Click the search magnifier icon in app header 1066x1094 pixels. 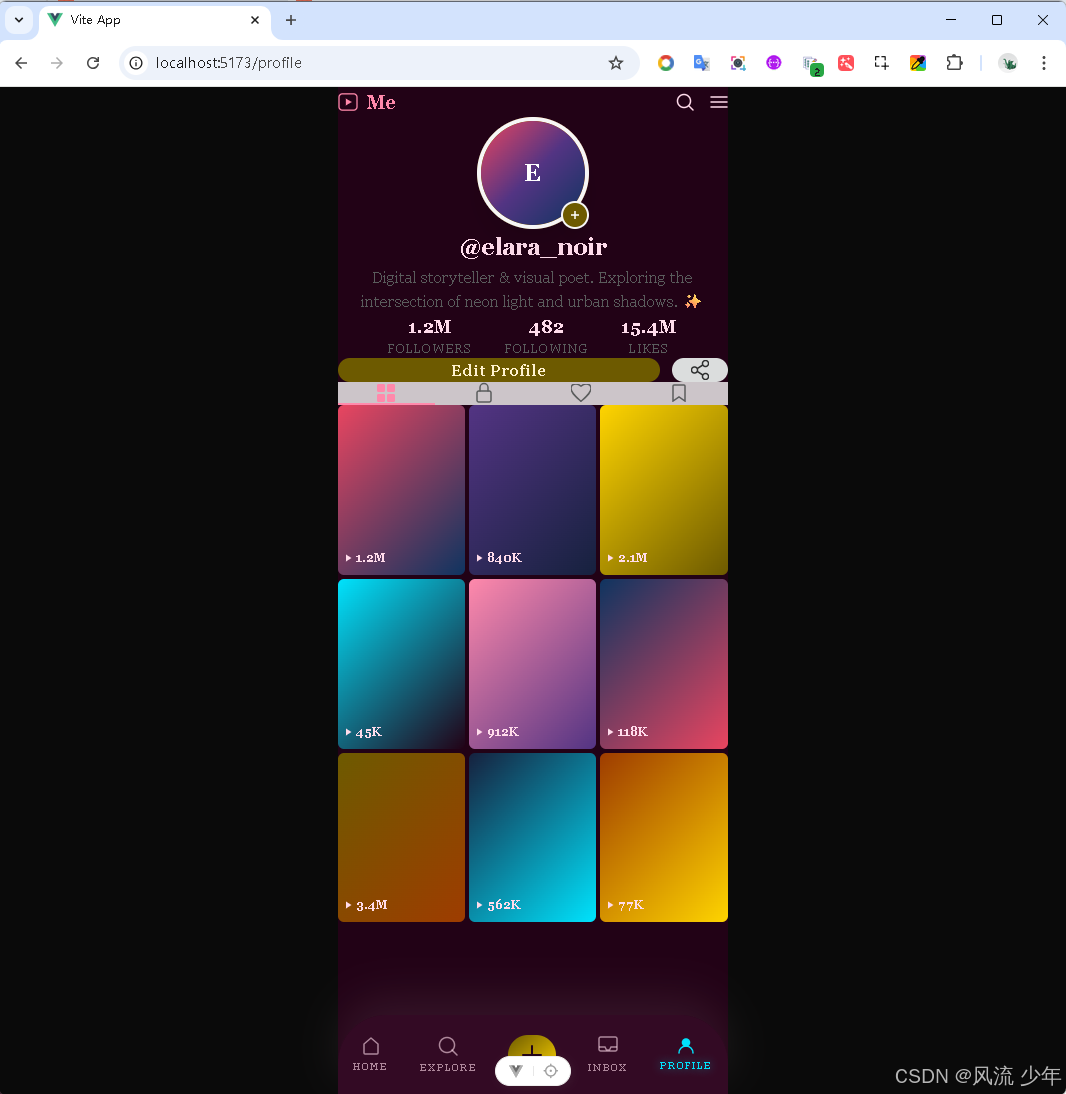coord(685,103)
